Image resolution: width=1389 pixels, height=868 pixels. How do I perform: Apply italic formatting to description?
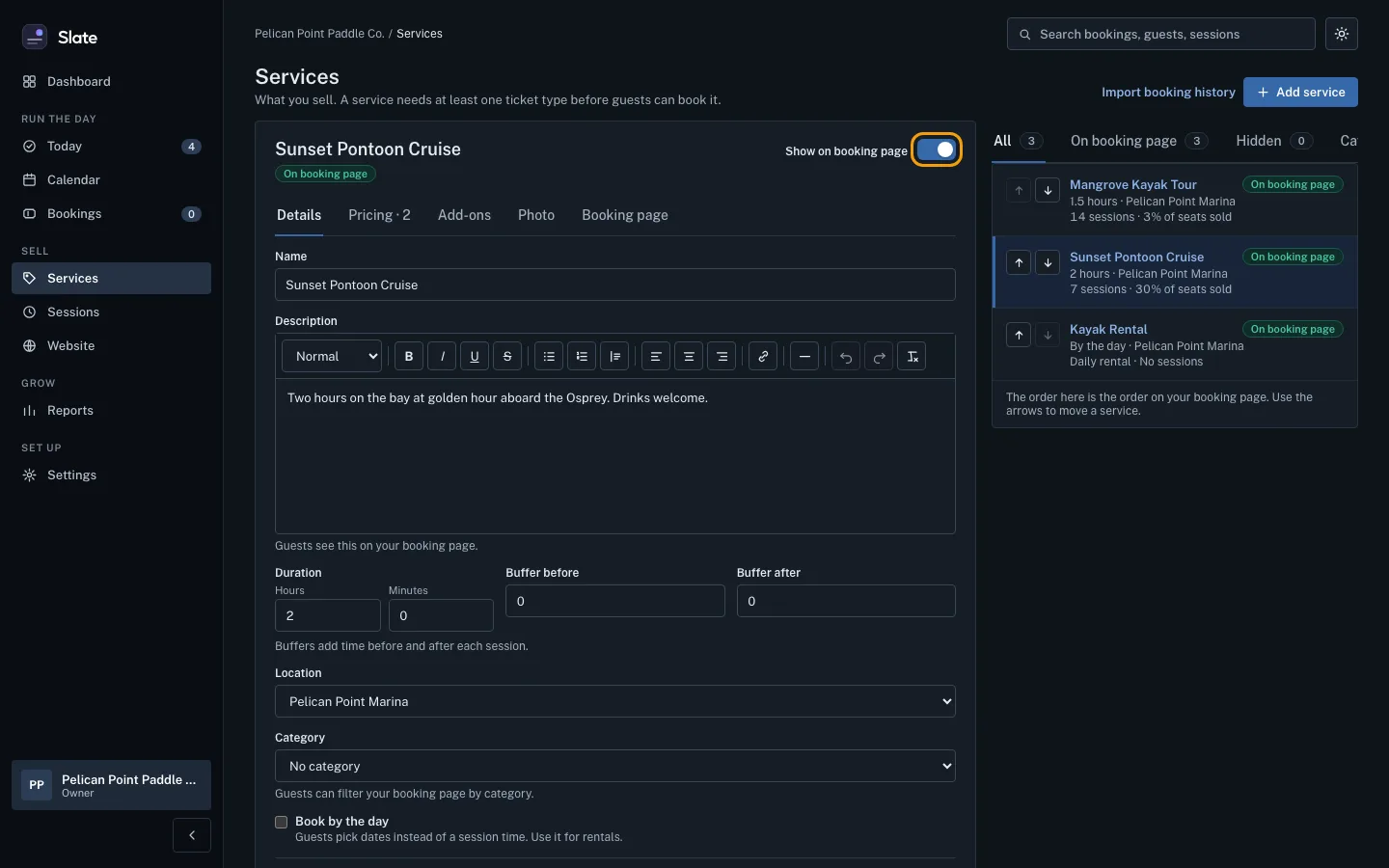tap(442, 357)
